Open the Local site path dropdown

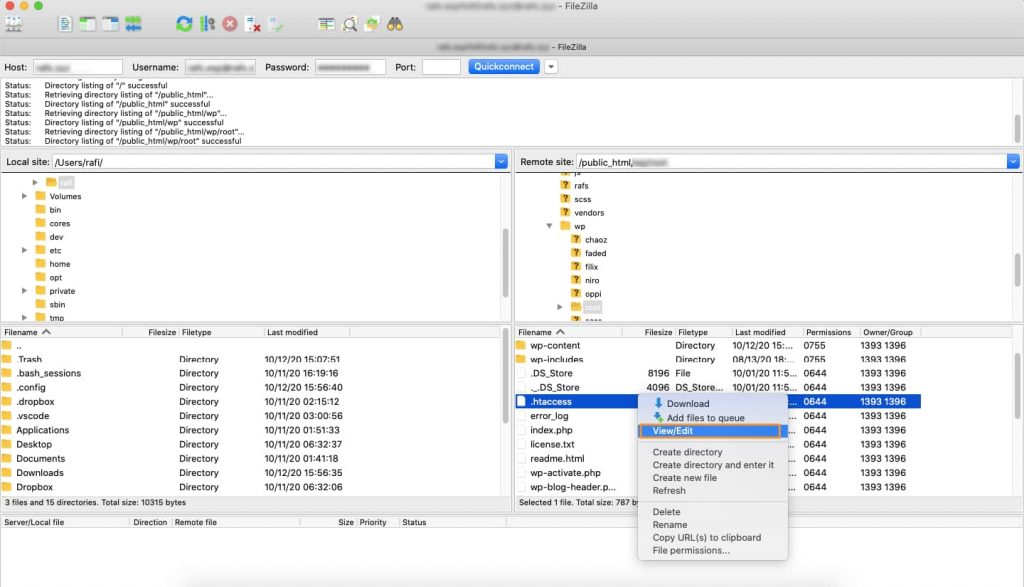[x=501, y=162]
